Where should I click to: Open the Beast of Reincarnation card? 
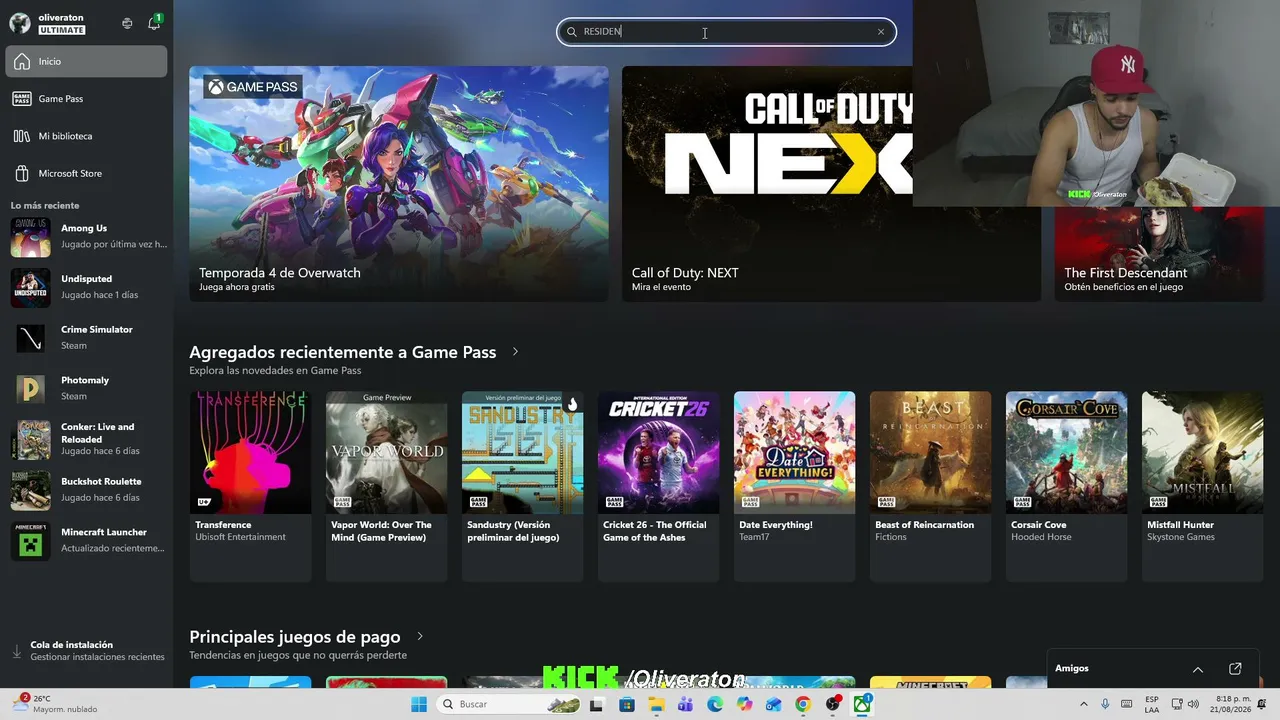coord(931,486)
